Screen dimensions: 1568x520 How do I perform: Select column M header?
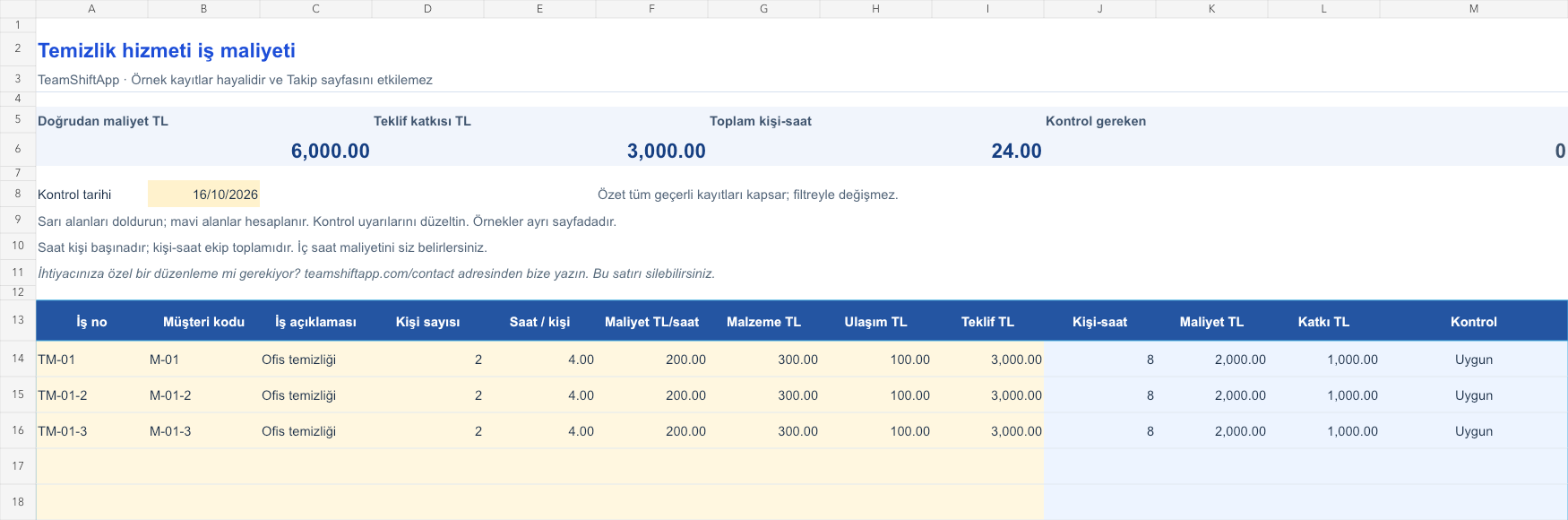point(1473,9)
